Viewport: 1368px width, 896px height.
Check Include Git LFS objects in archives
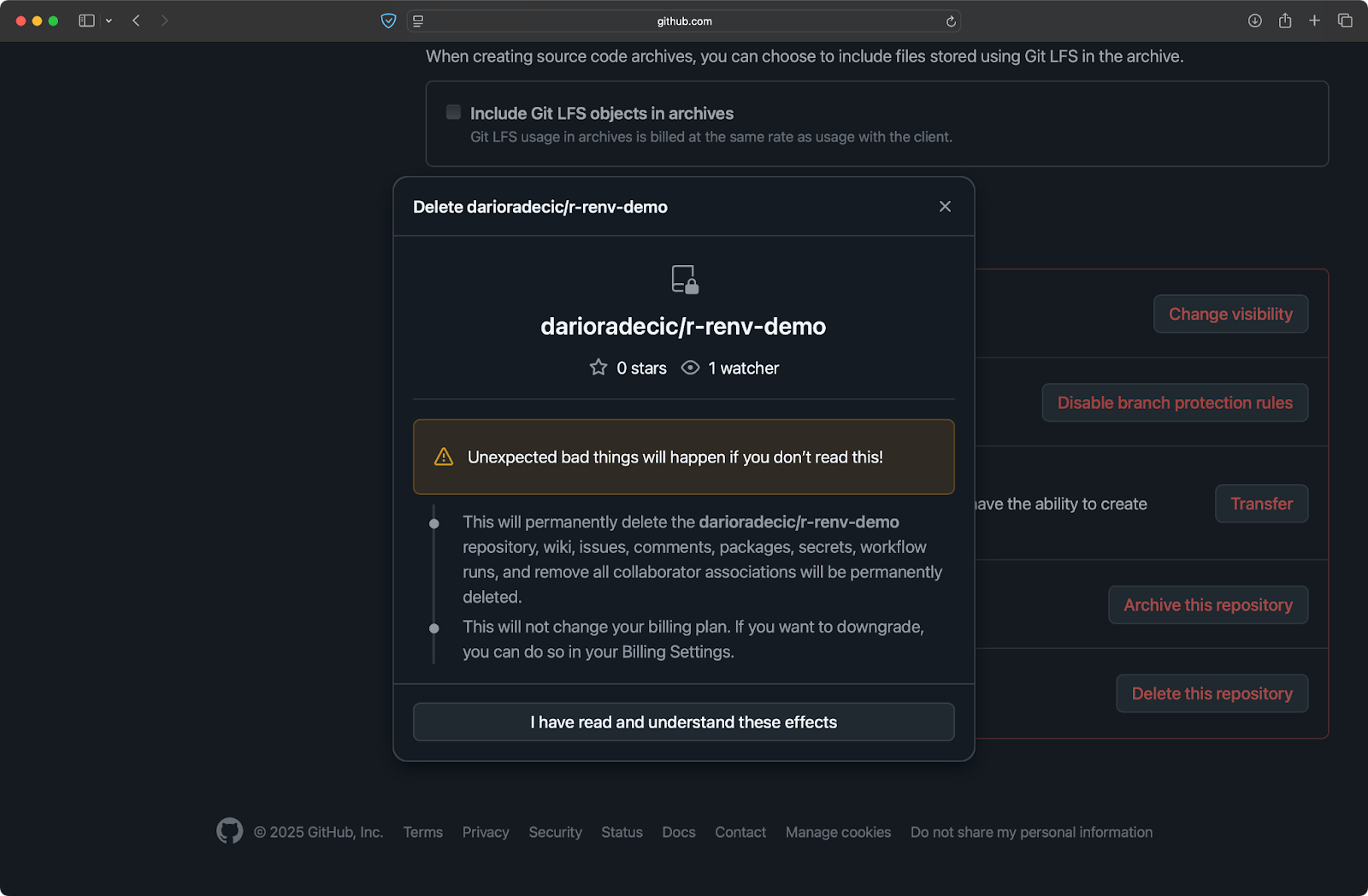pyautogui.click(x=453, y=112)
